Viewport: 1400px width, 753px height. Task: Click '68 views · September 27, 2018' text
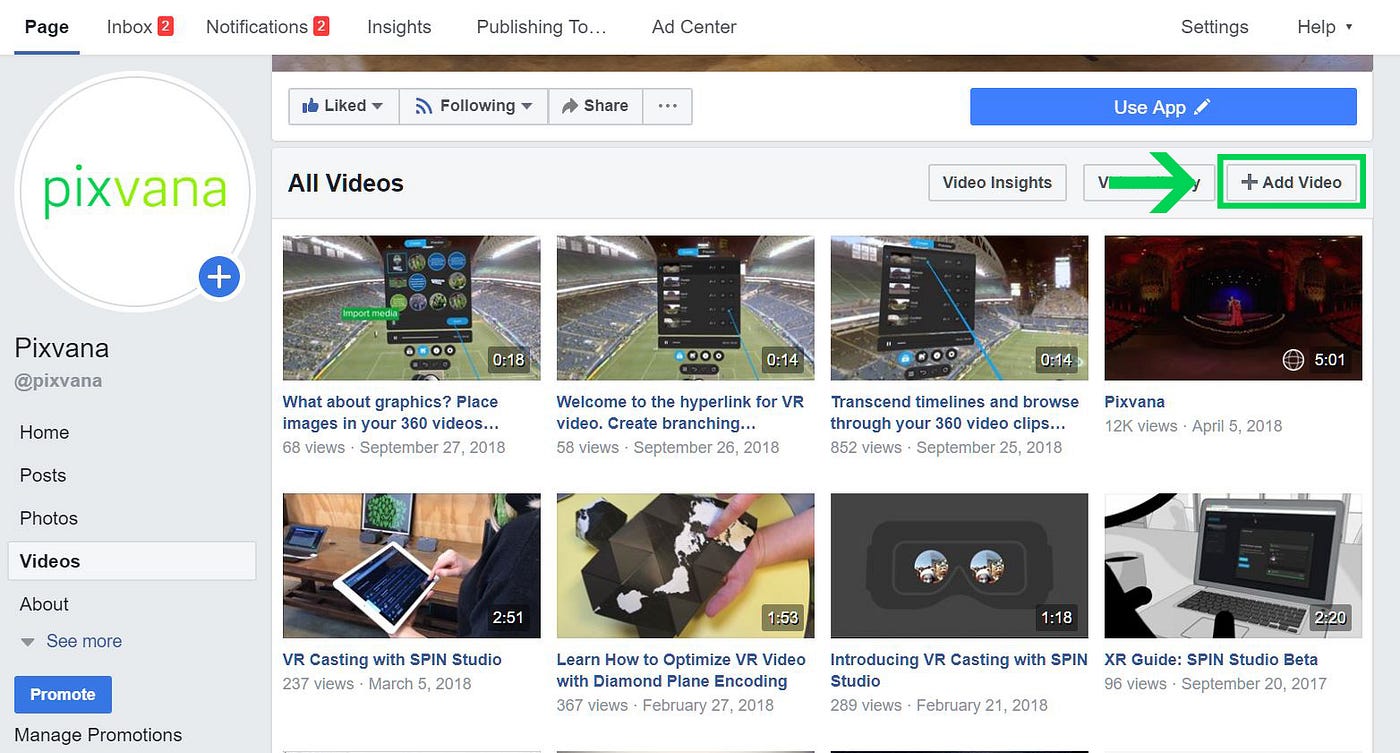pyautogui.click(x=394, y=447)
